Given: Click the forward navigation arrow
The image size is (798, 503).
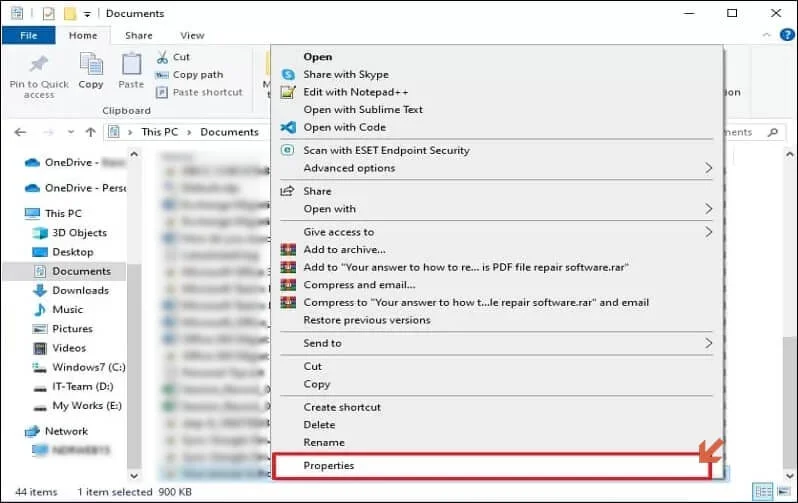Looking at the screenshot, I should [48, 132].
